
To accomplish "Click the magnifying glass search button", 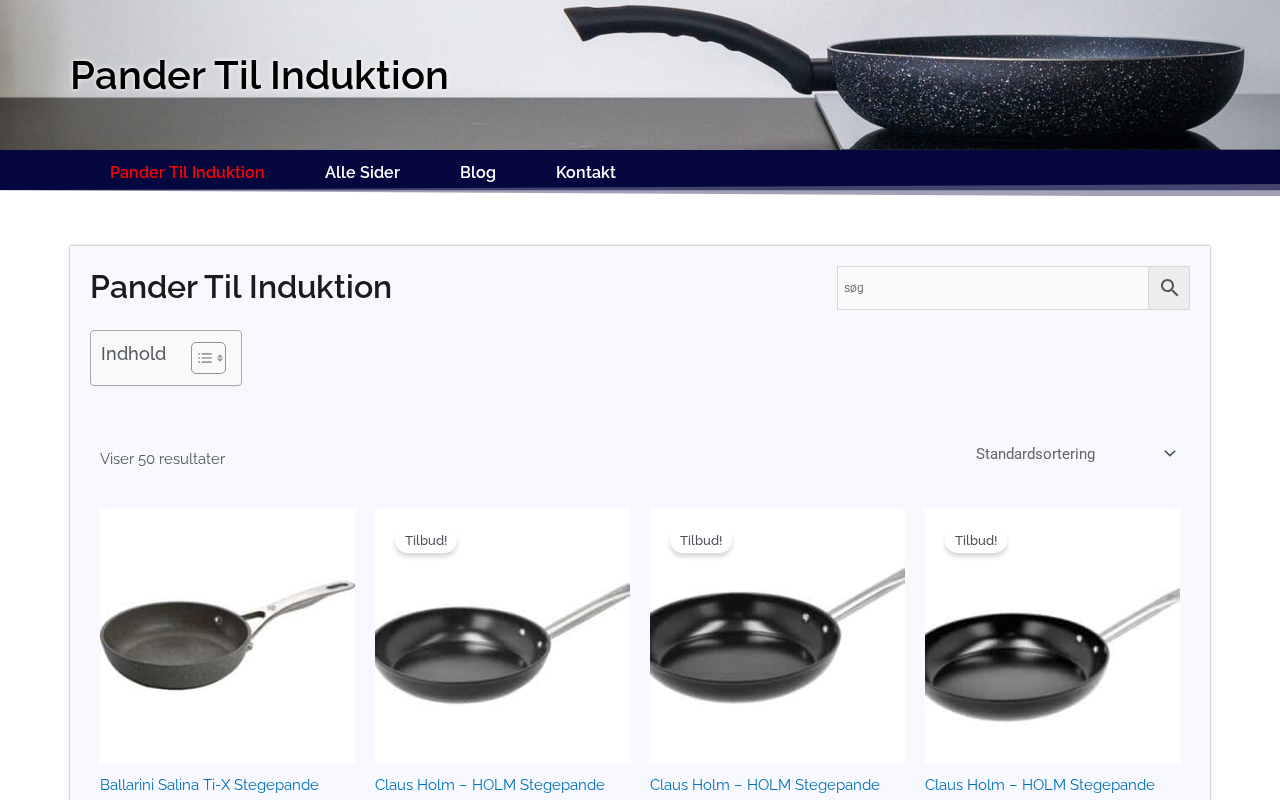I will point(1169,288).
